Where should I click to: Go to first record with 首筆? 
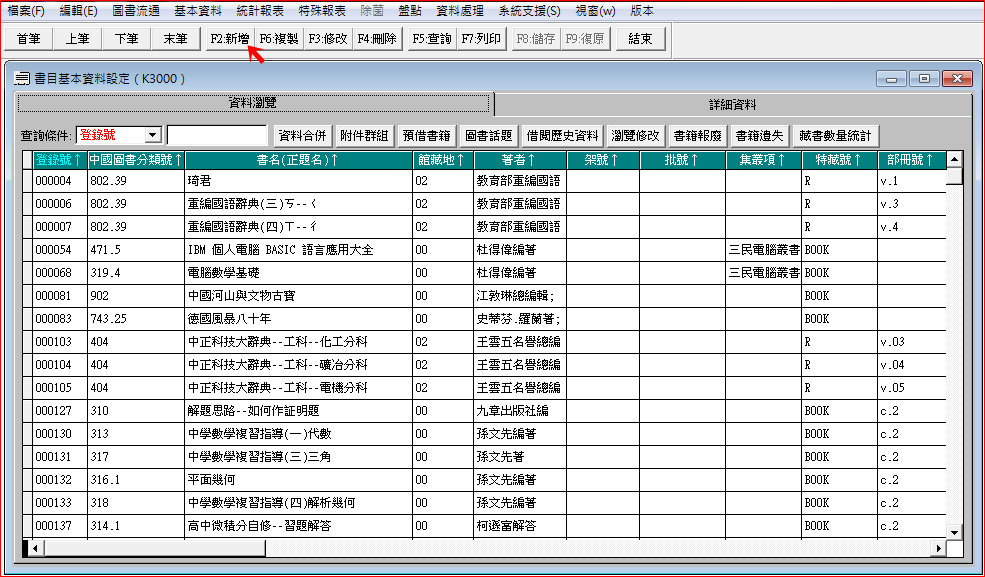28,39
